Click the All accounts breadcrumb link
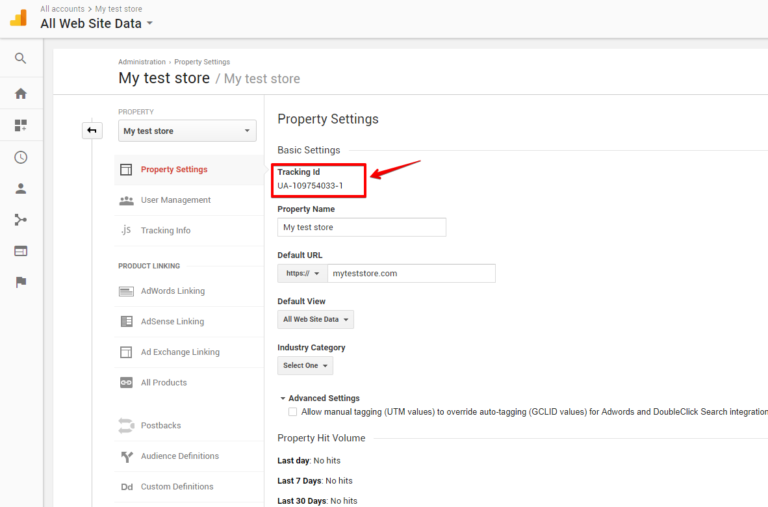 coord(62,9)
